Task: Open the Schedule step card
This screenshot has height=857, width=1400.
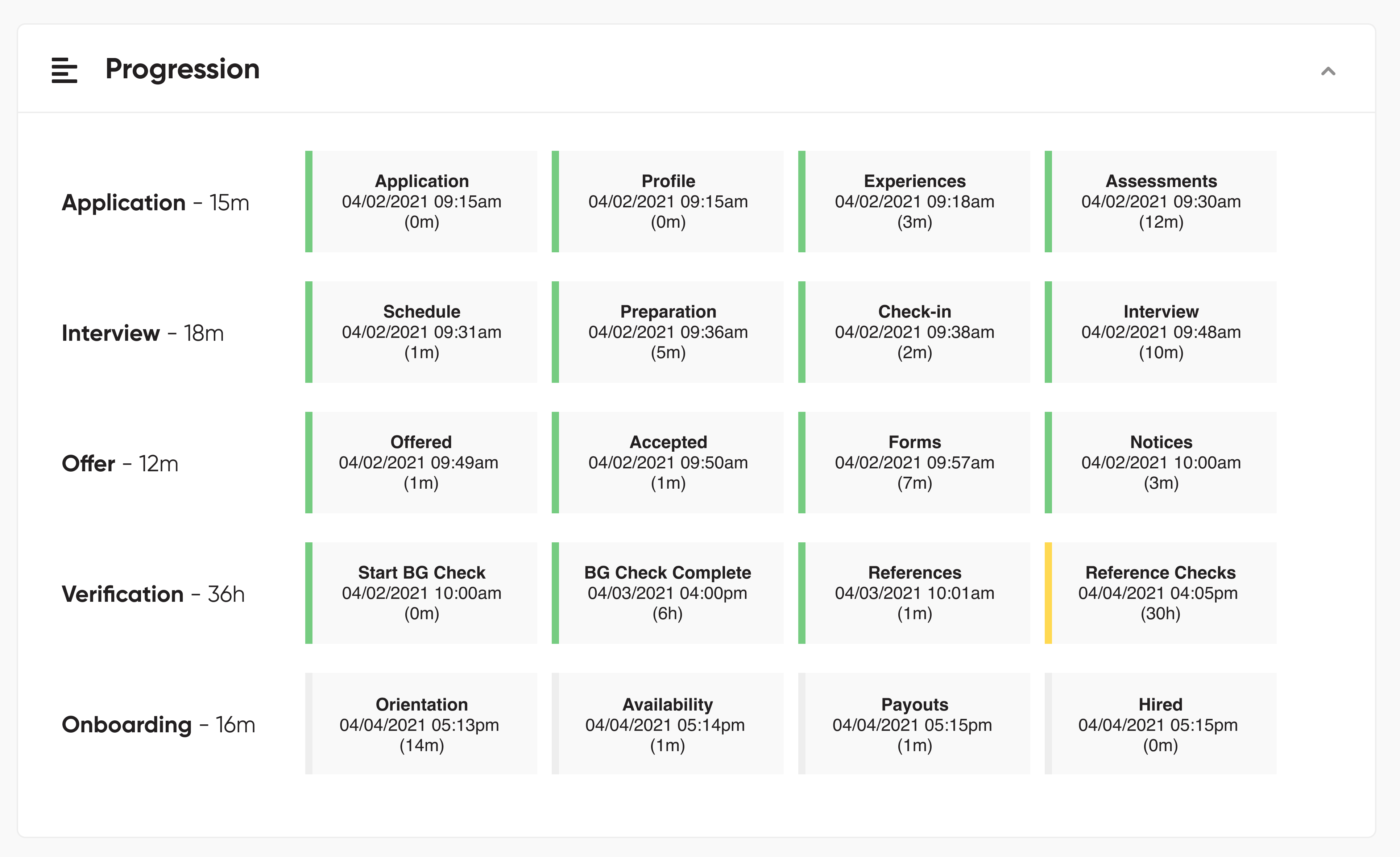Action: tap(421, 332)
